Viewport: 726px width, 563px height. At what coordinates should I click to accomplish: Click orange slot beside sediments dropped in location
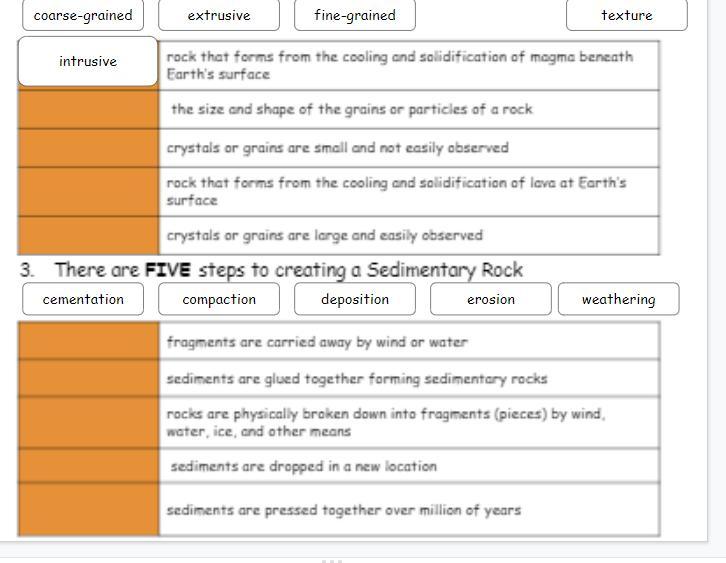click(88, 466)
